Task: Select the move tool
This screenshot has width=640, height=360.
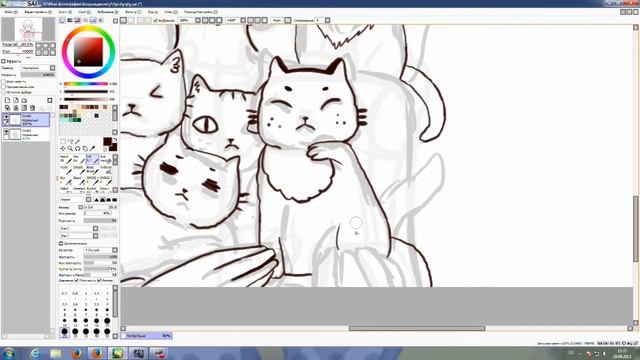Action: pyautogui.click(x=63, y=149)
